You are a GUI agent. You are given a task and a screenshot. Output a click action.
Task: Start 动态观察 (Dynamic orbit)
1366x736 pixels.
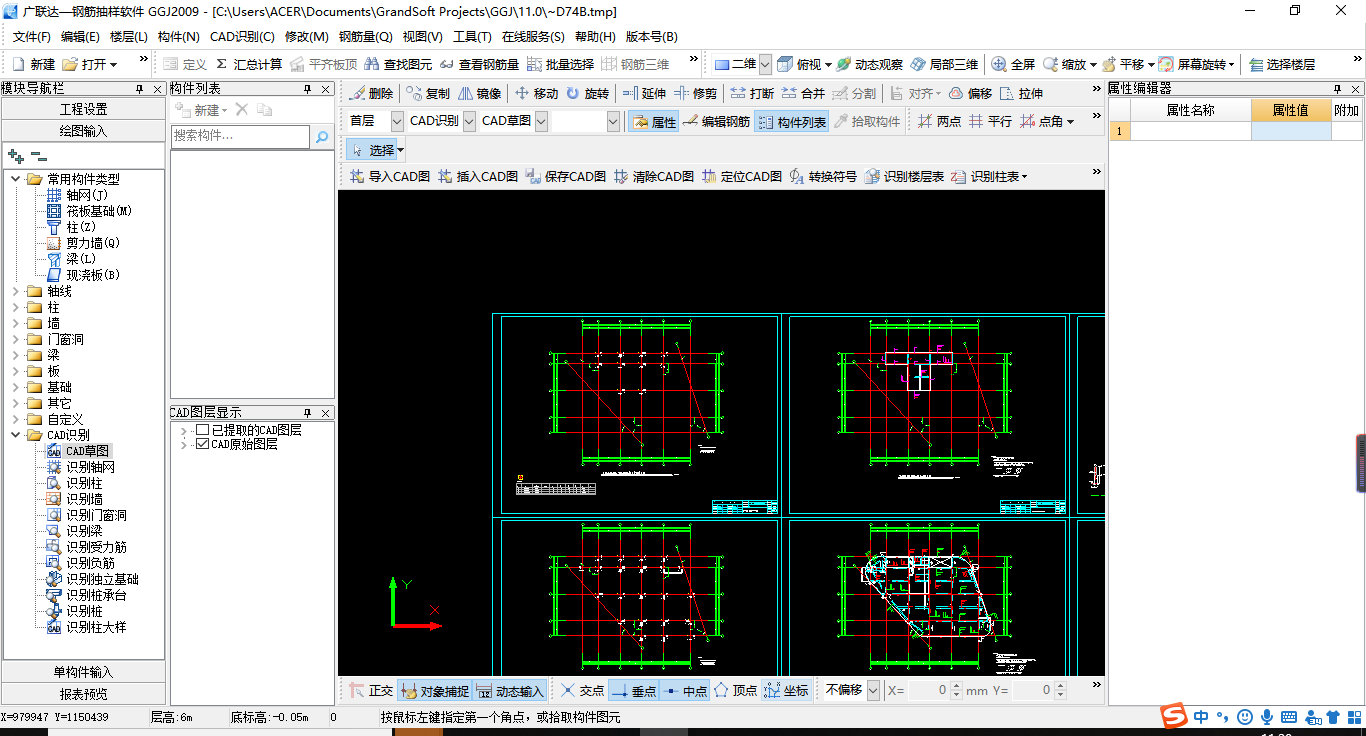point(868,64)
